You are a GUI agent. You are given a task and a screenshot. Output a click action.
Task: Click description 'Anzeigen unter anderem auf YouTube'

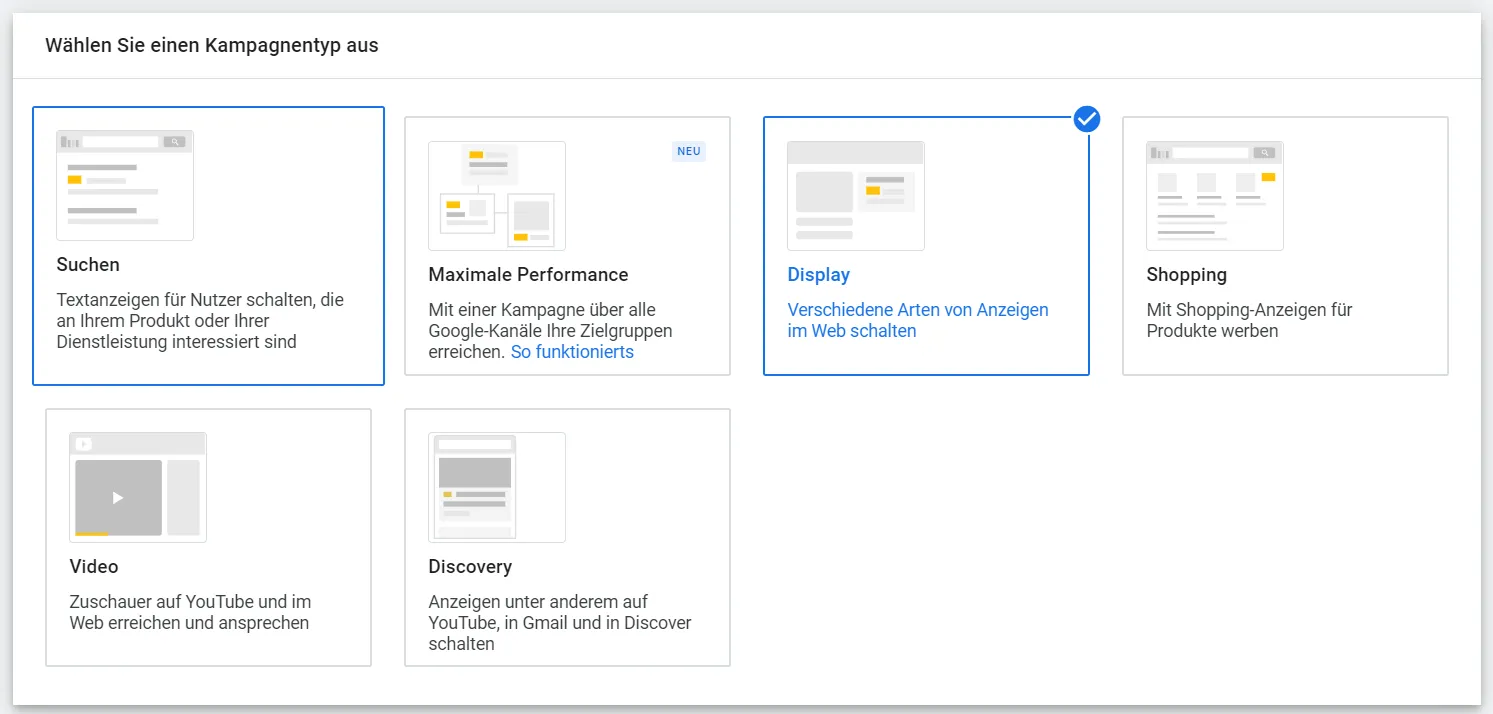point(560,623)
